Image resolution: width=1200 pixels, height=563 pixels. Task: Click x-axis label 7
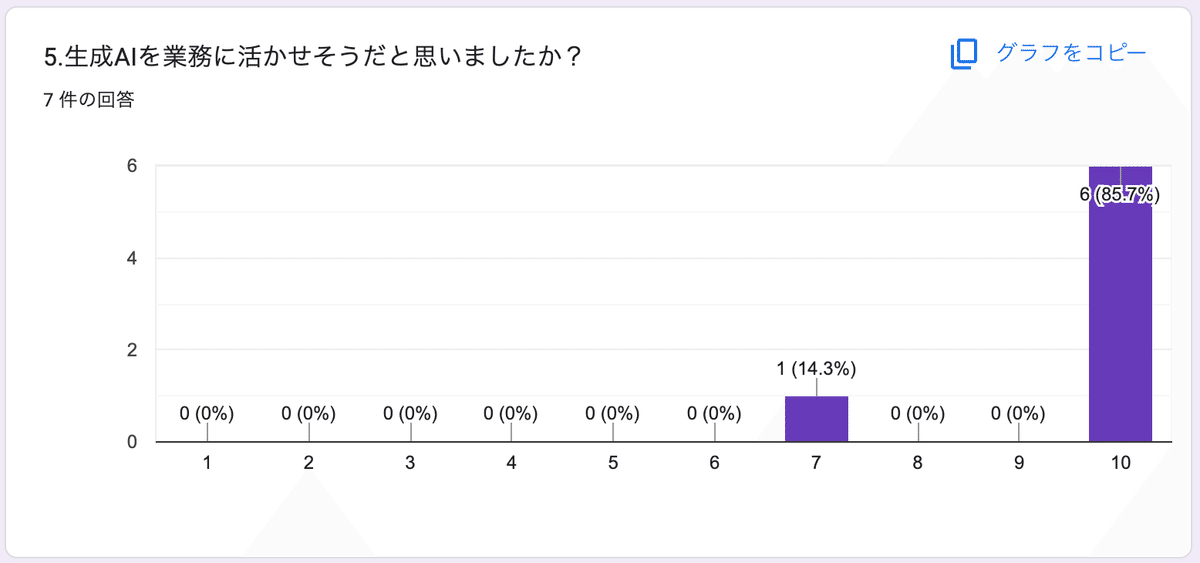click(x=816, y=463)
